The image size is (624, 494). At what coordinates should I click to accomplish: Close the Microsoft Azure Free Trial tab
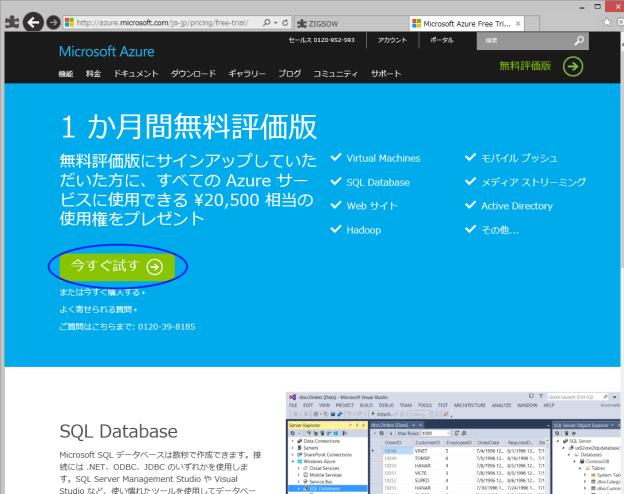tap(518, 23)
